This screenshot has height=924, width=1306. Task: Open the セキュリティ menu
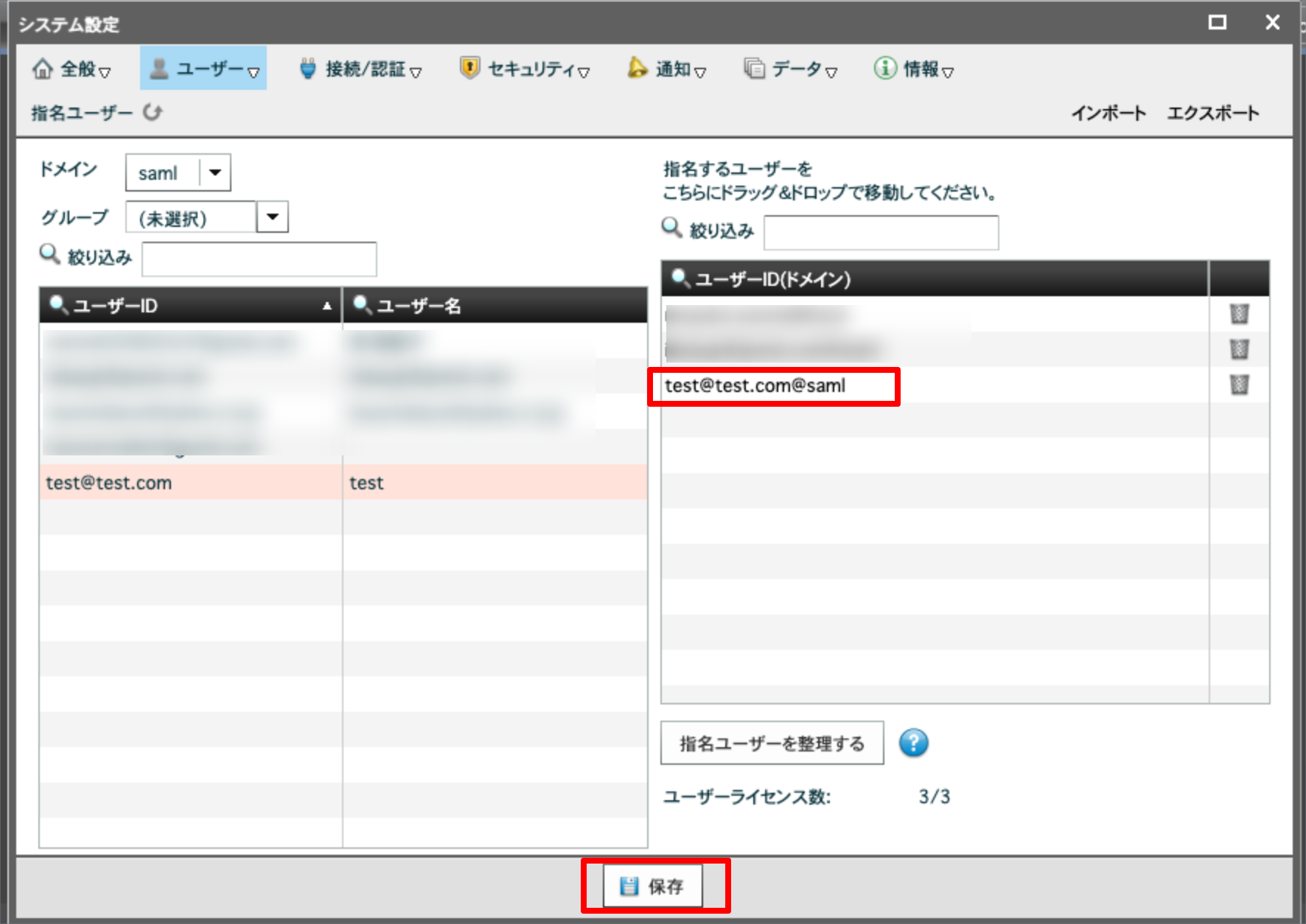coord(525,69)
